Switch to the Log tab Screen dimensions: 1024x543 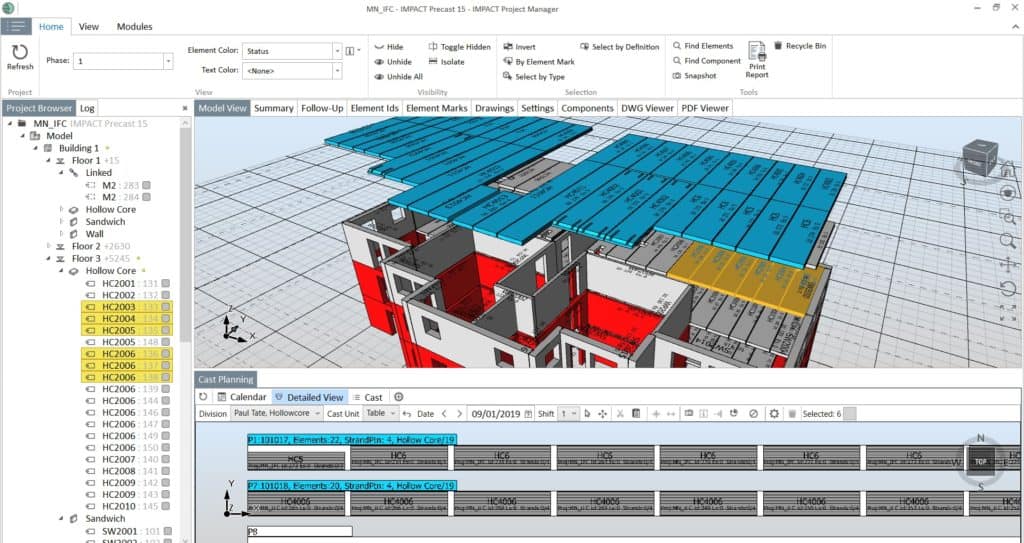pos(87,108)
